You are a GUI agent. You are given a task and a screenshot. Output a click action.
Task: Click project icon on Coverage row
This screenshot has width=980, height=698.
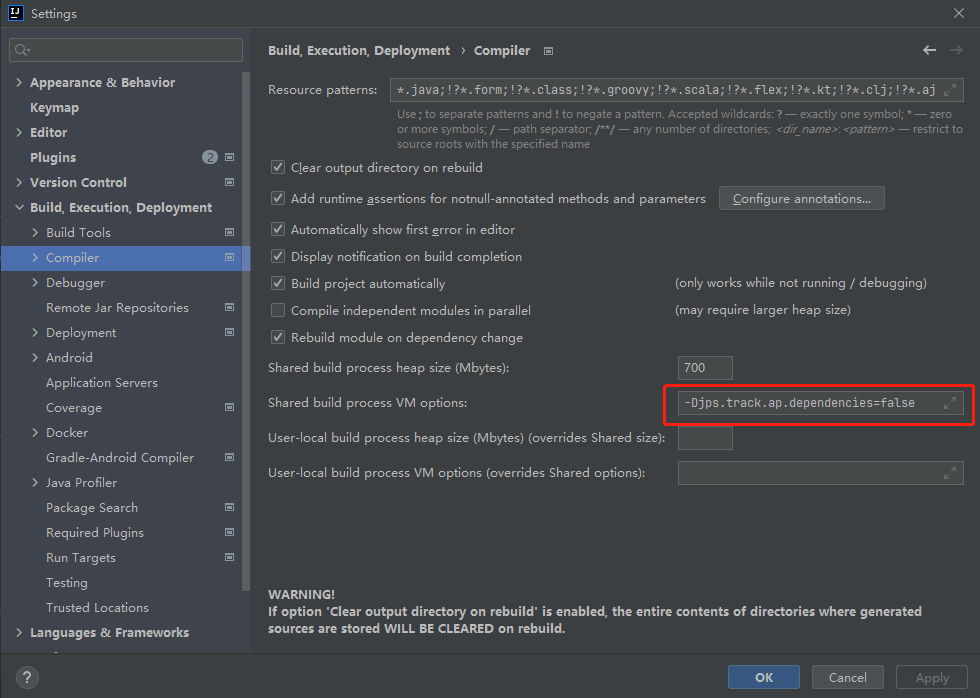pos(229,407)
